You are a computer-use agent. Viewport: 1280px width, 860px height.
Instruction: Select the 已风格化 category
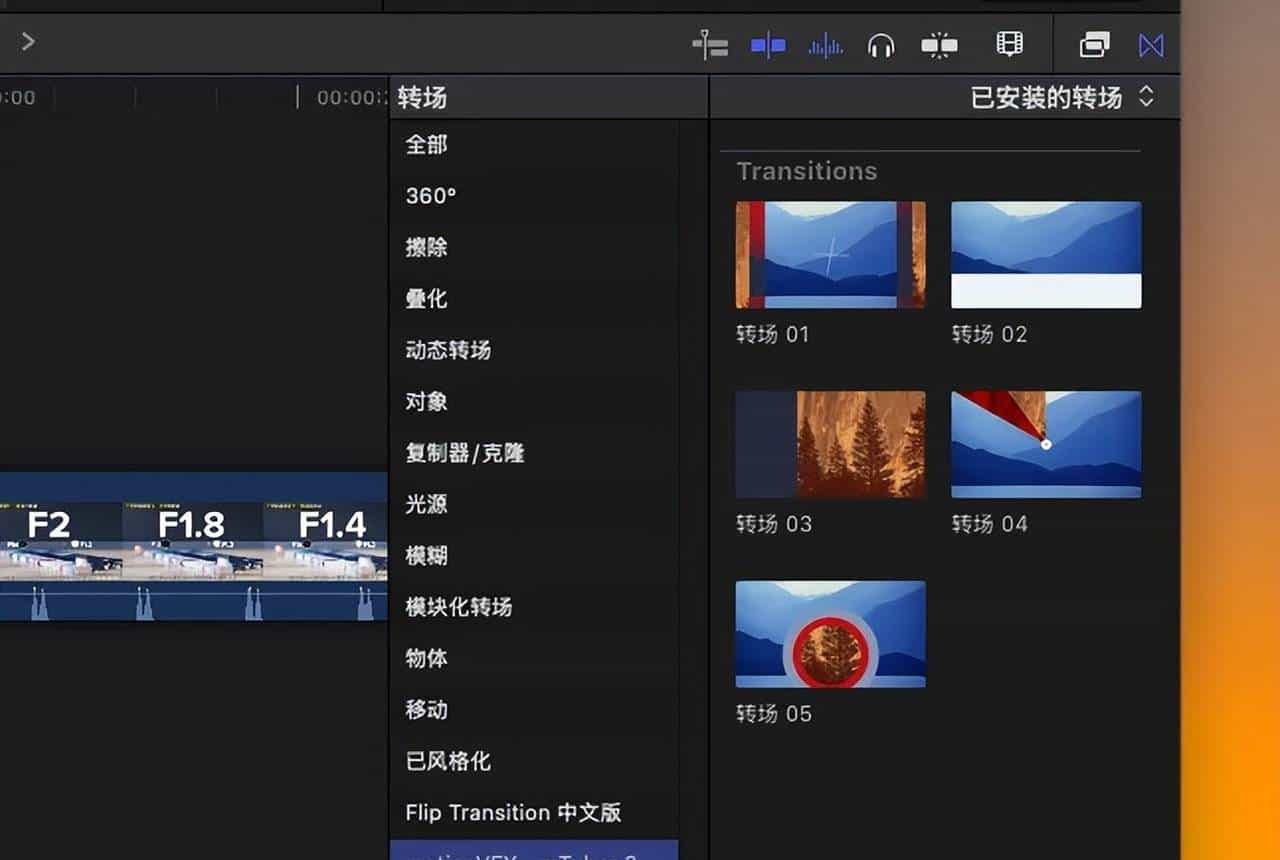[x=447, y=761]
